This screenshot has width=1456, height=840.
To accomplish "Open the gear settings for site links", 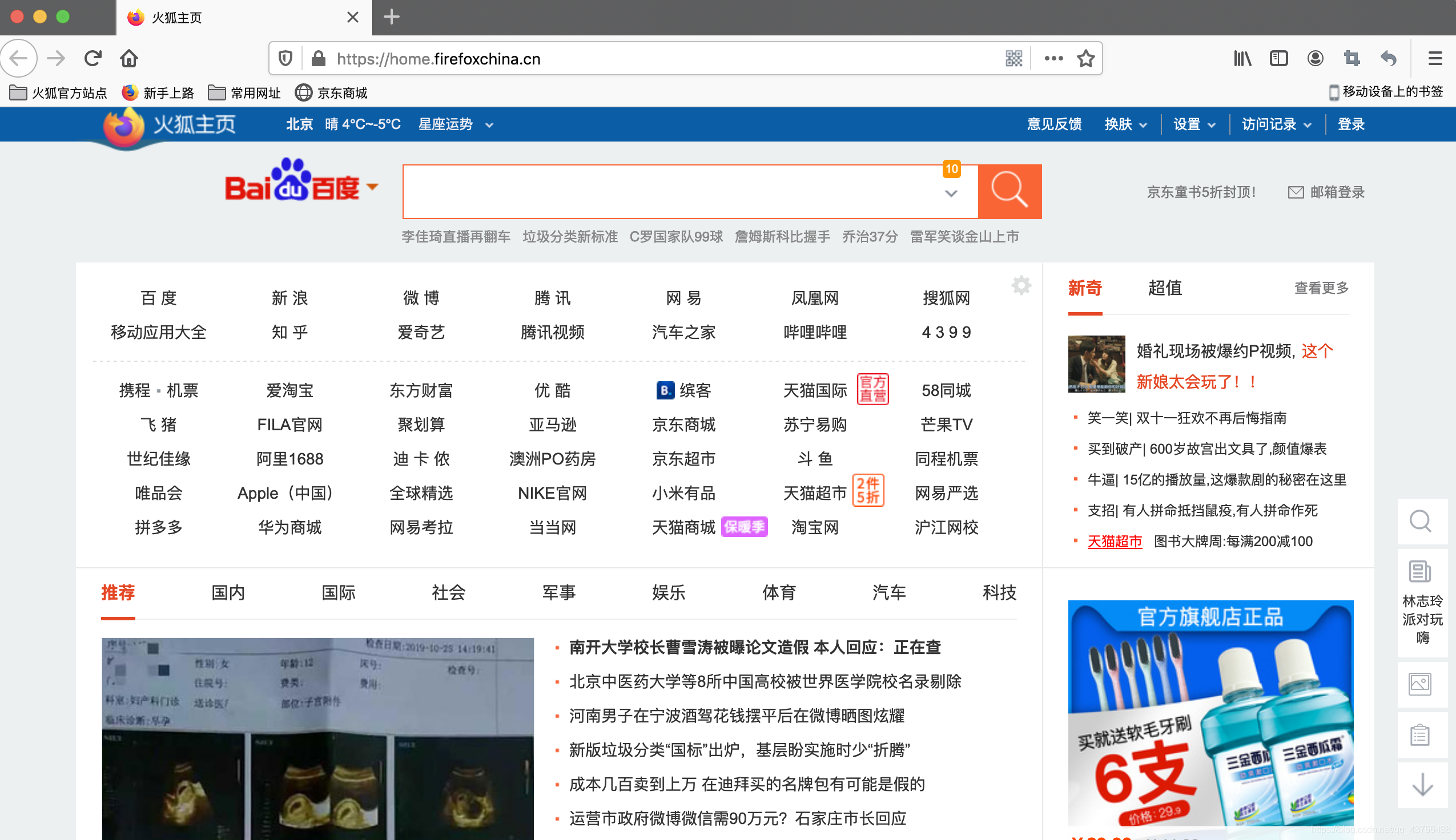I will click(1021, 285).
